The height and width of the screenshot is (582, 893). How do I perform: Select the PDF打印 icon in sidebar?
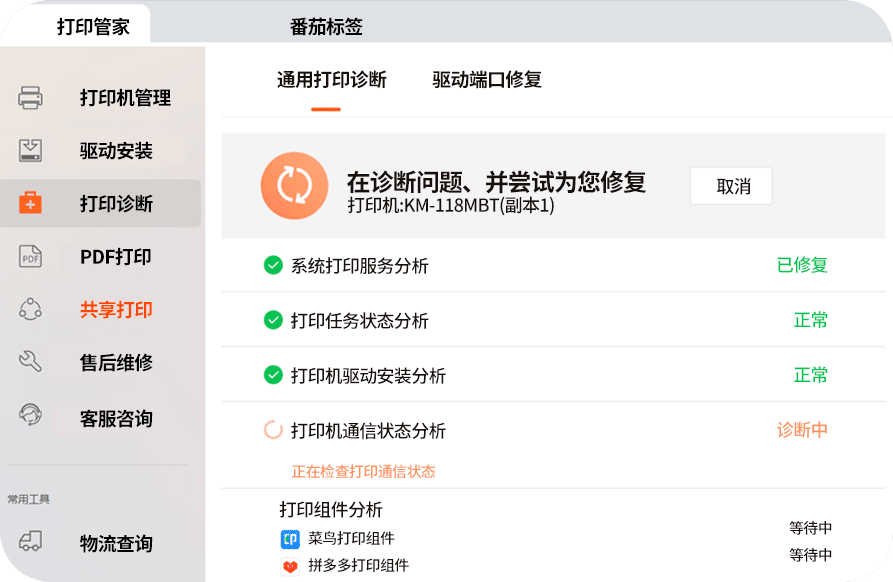30,257
